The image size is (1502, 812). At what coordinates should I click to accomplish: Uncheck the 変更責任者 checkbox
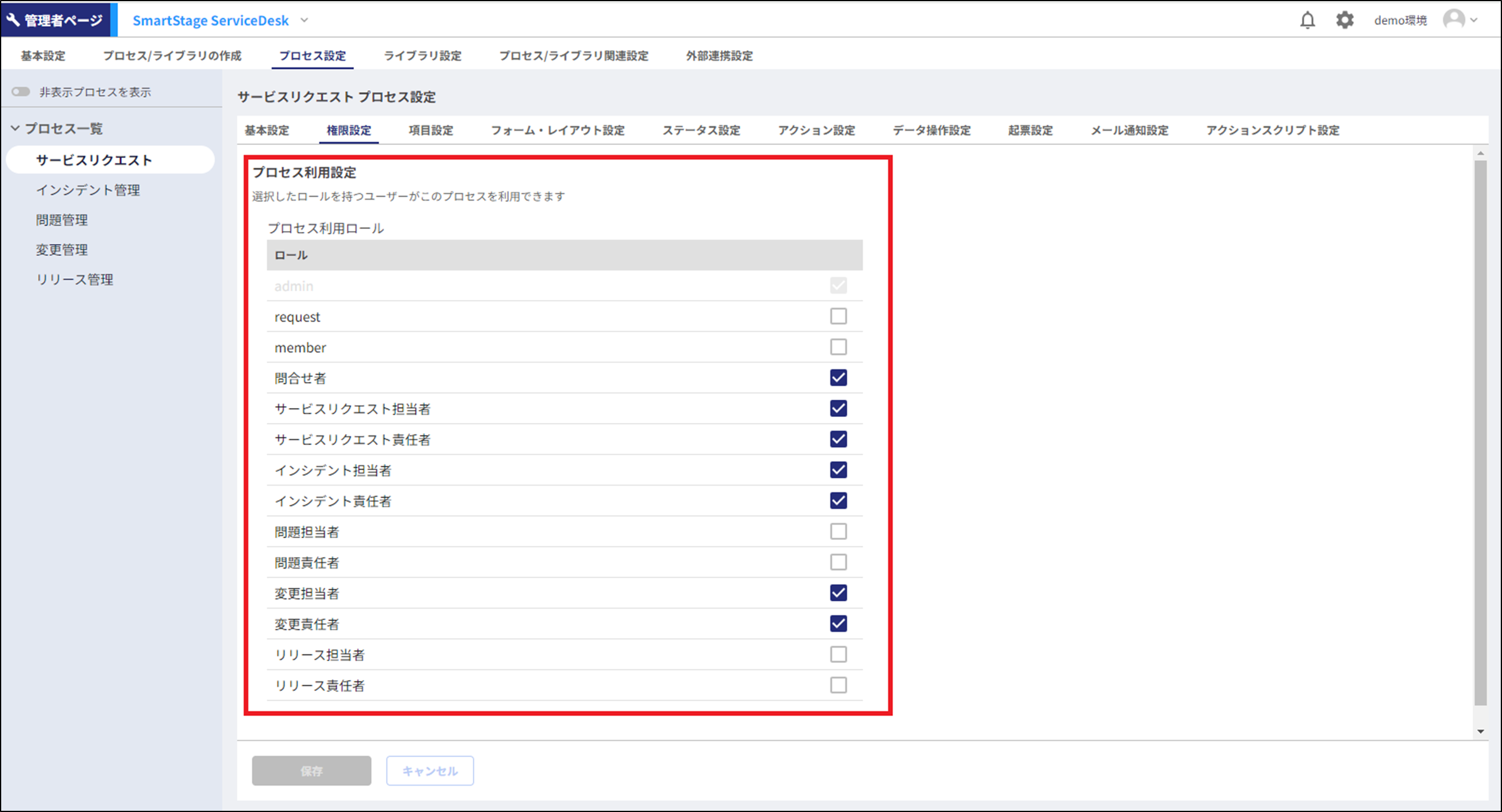pyautogui.click(x=838, y=623)
